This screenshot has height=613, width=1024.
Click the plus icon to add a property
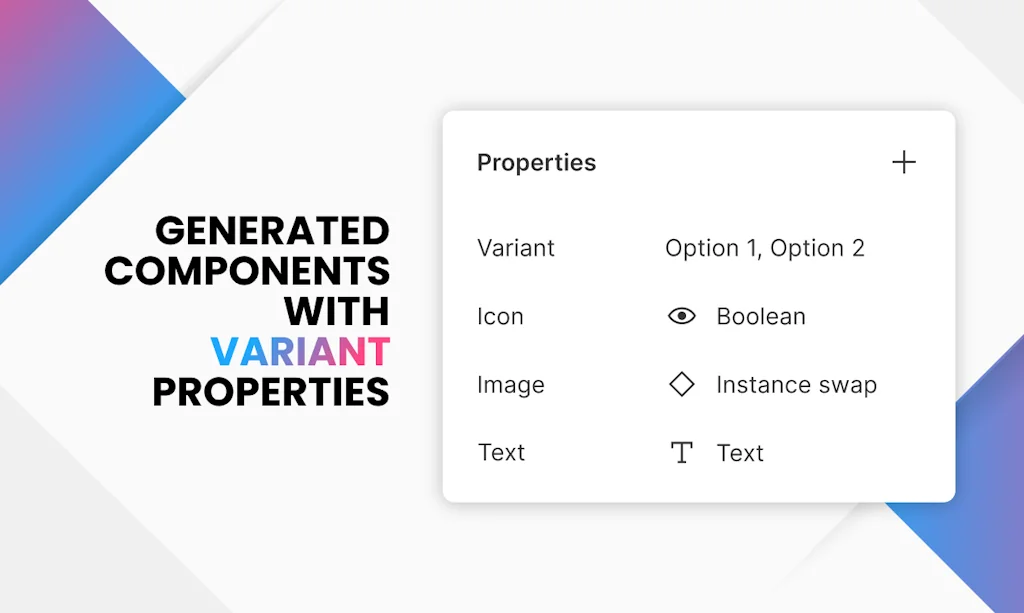click(x=903, y=162)
